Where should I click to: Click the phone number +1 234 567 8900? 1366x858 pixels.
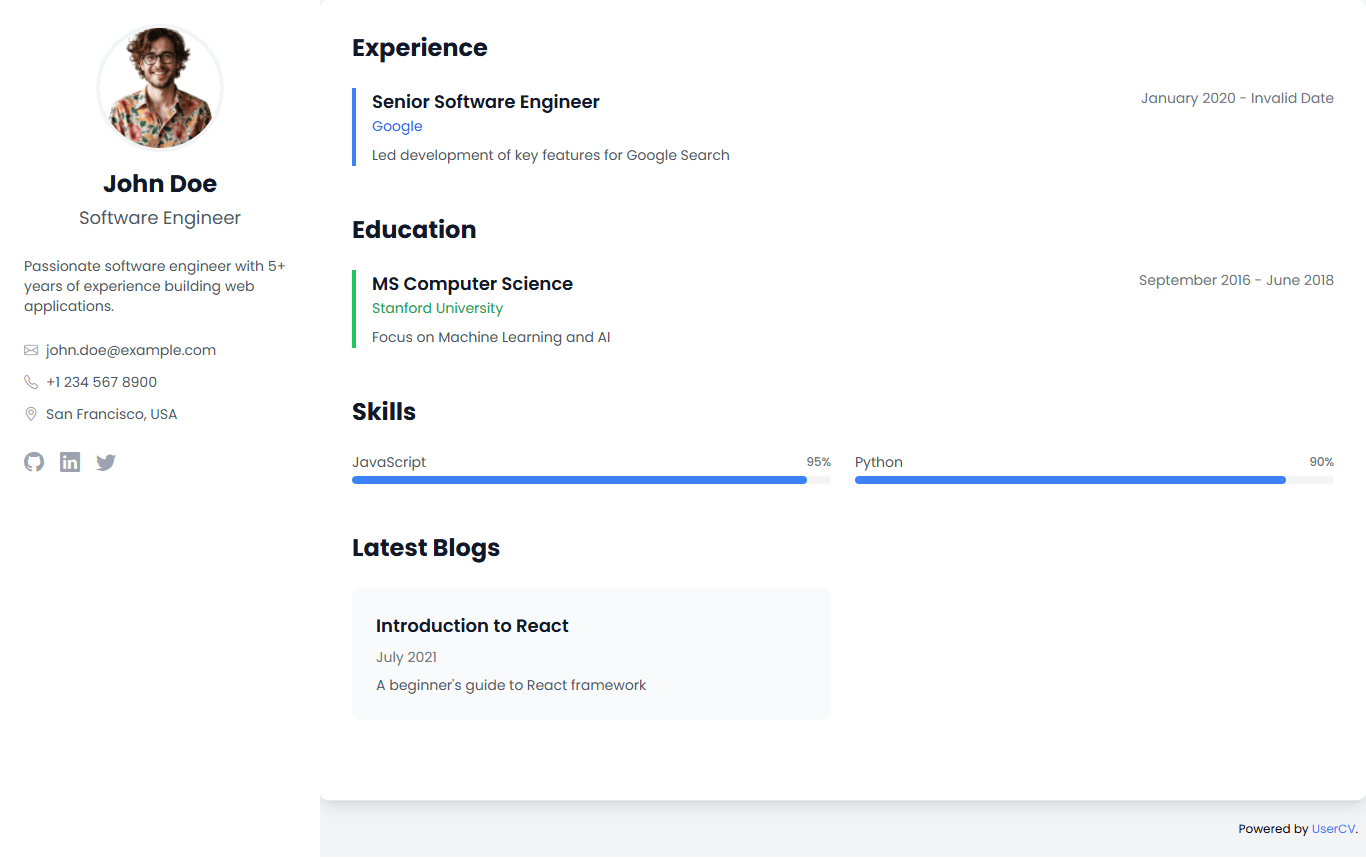tap(101, 382)
